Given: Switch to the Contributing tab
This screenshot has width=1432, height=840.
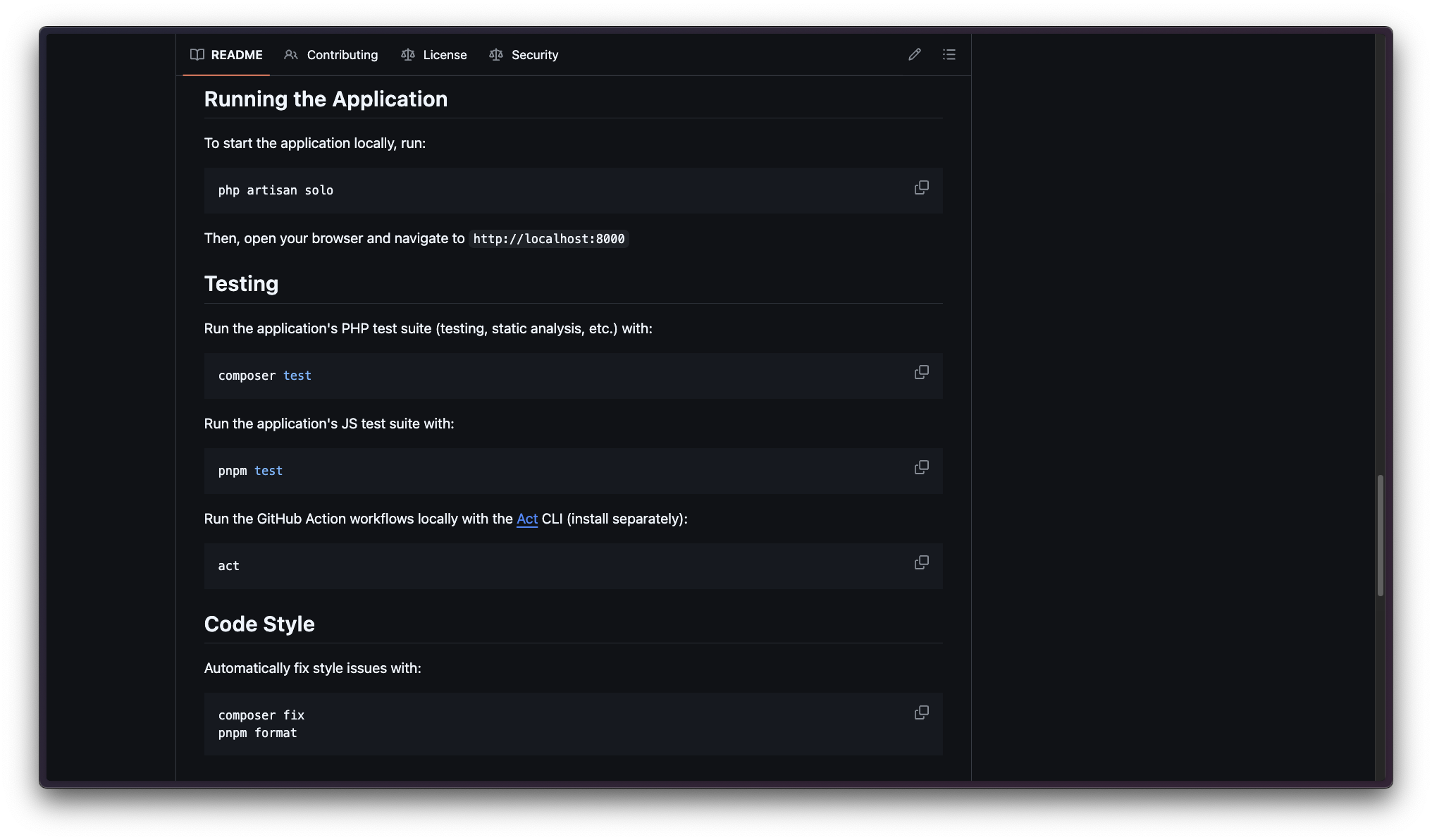Looking at the screenshot, I should tap(331, 55).
